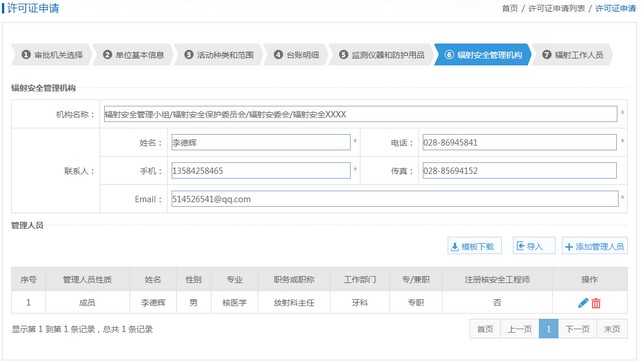The image size is (643, 364).
Task: Click the 许可证申请 page title
Action: (x=33, y=8)
